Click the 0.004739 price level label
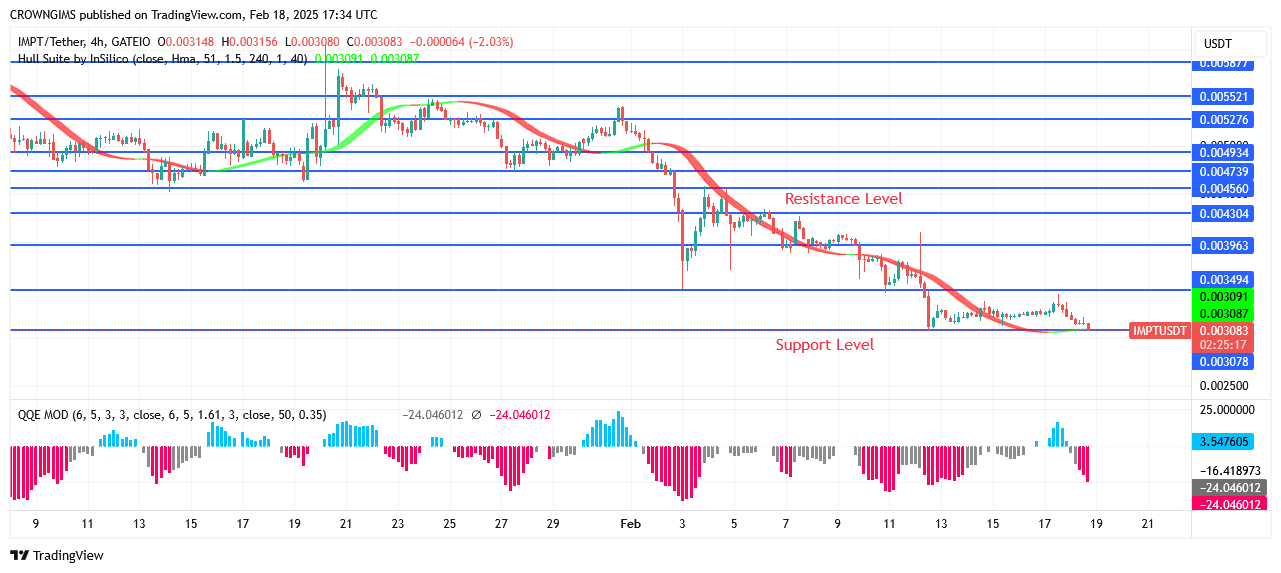 [x=1225, y=171]
